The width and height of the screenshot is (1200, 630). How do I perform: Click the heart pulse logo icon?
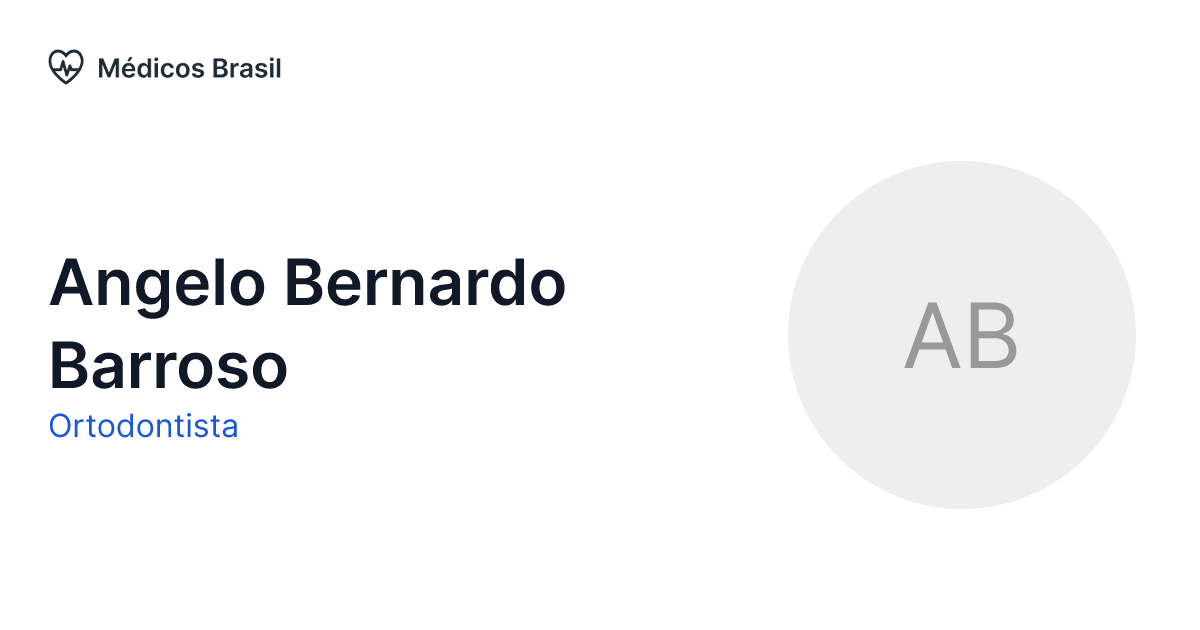66,68
